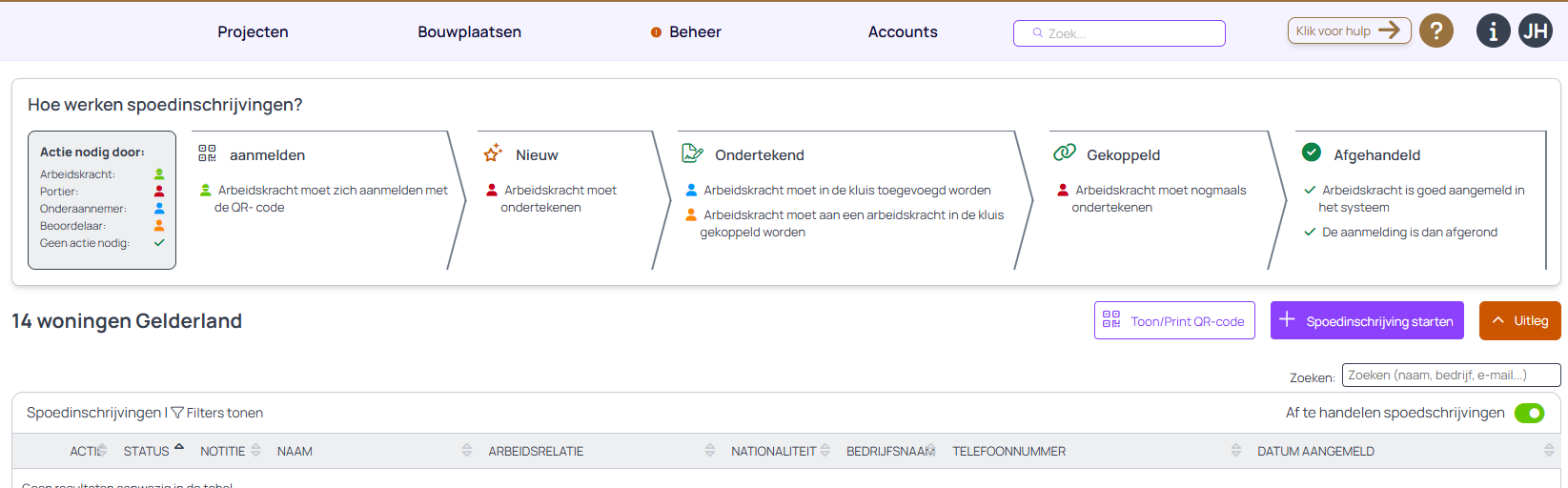Viewport: 1568px width, 488px height.
Task: Click the red person icon for Portier legend
Action: (159, 192)
